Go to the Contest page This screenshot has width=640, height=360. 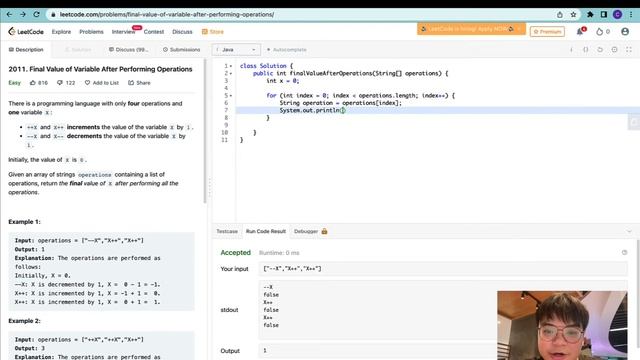point(153,31)
